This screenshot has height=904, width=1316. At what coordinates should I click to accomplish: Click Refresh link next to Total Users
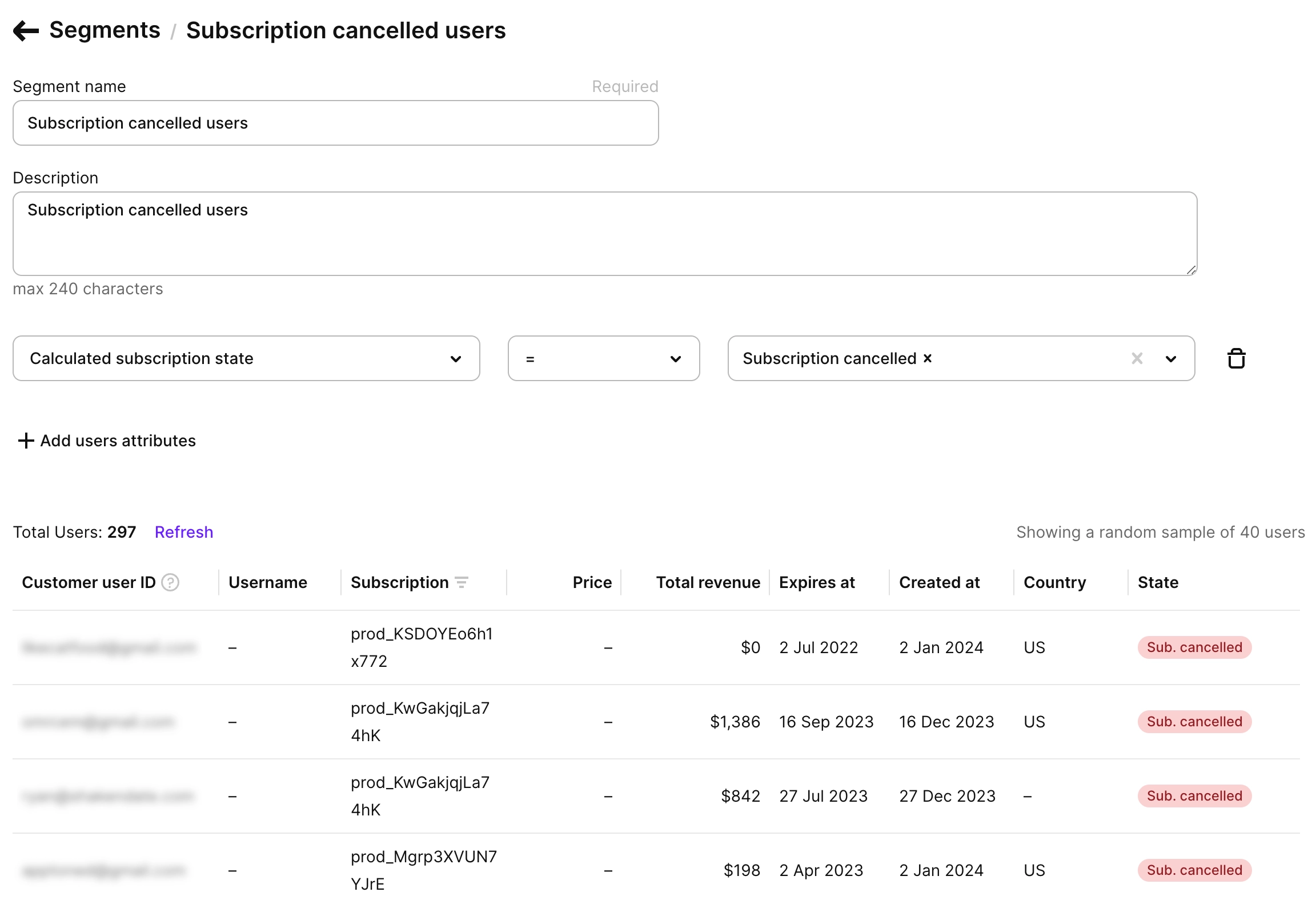183,532
